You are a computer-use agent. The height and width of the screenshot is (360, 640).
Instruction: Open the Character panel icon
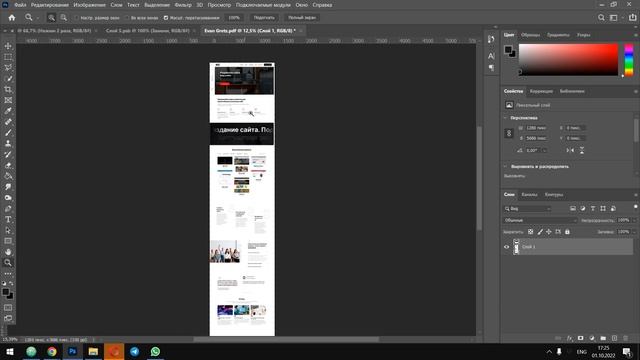click(491, 56)
